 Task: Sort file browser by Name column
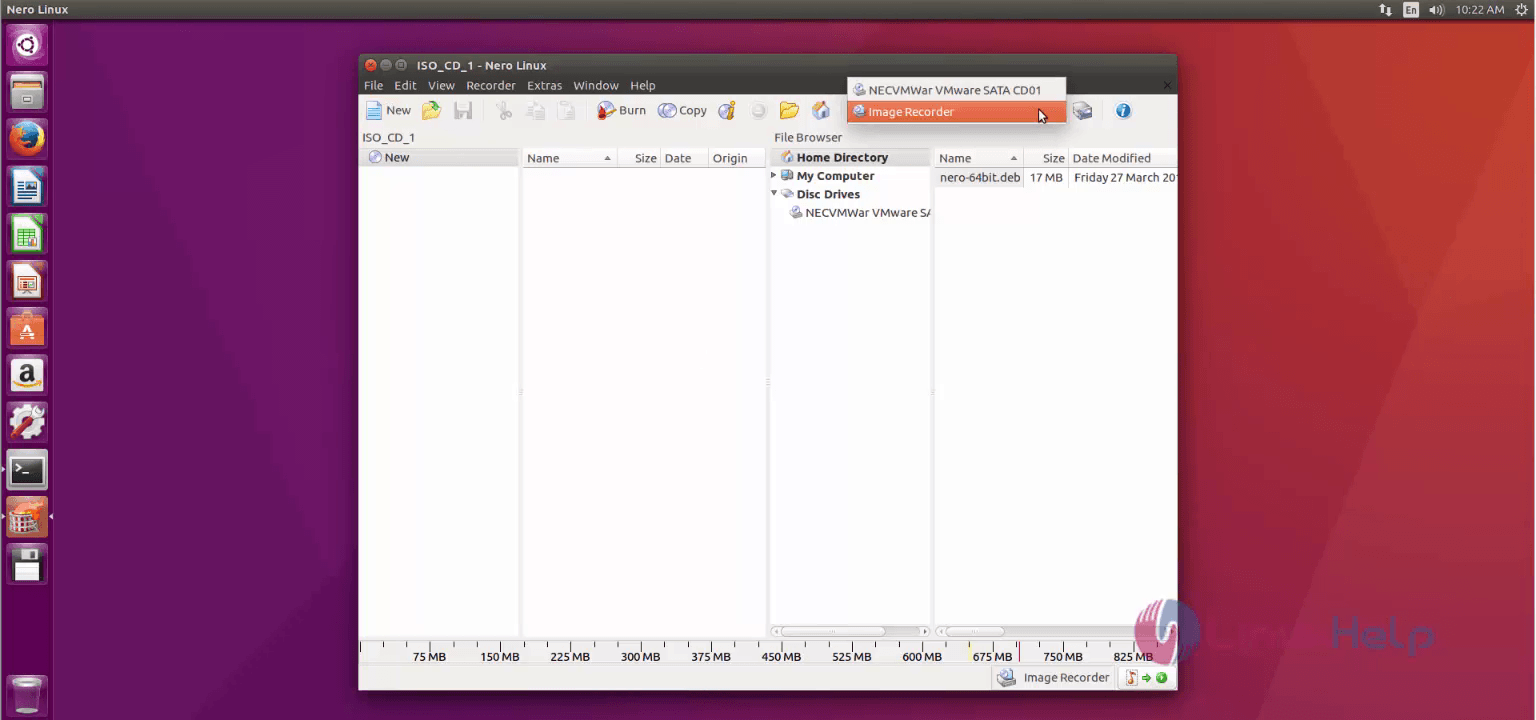pyautogui.click(x=979, y=158)
